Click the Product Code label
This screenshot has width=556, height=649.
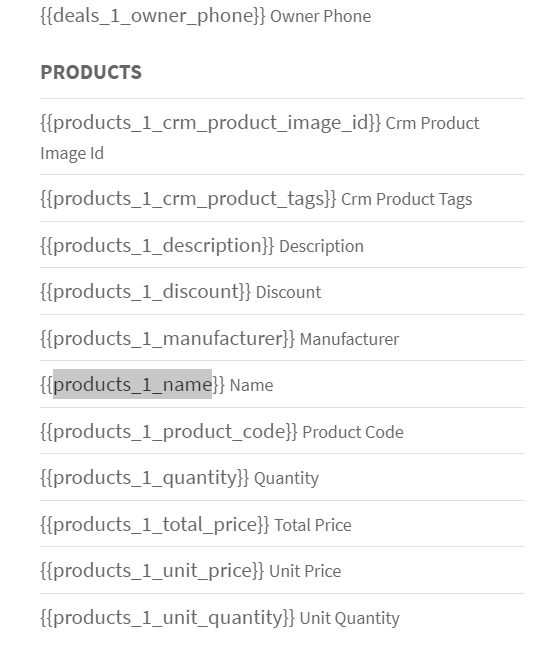(x=353, y=432)
